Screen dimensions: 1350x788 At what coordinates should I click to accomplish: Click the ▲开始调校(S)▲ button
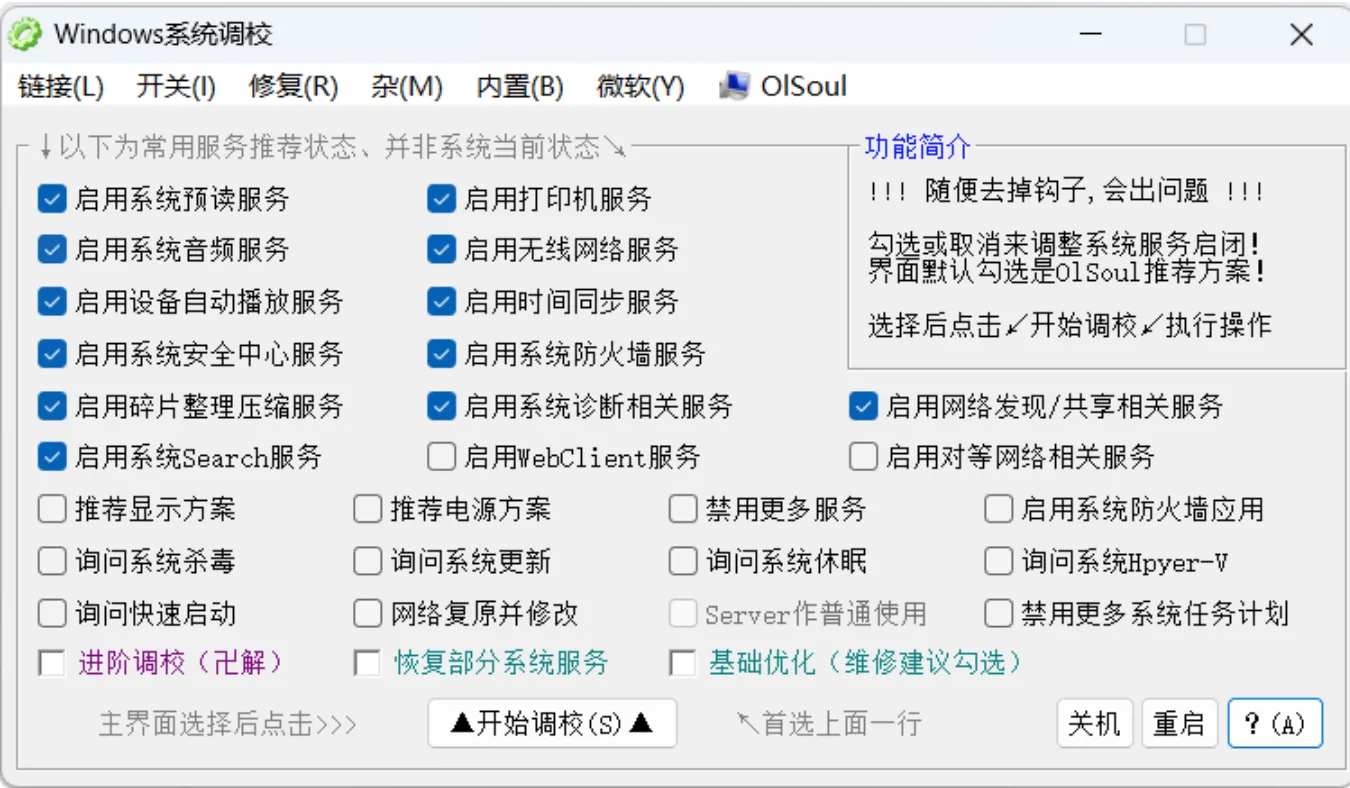(x=551, y=722)
